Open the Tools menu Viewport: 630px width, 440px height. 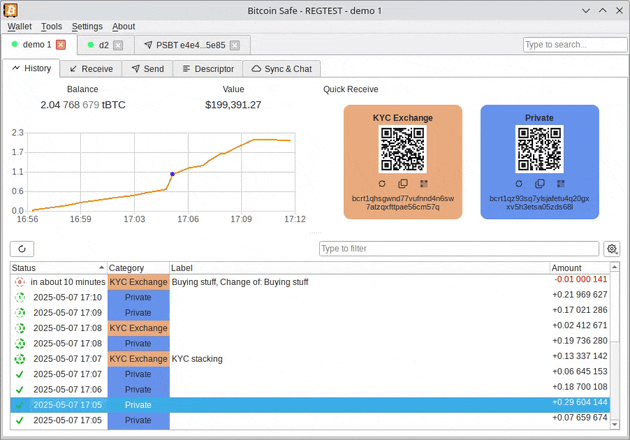[52, 27]
